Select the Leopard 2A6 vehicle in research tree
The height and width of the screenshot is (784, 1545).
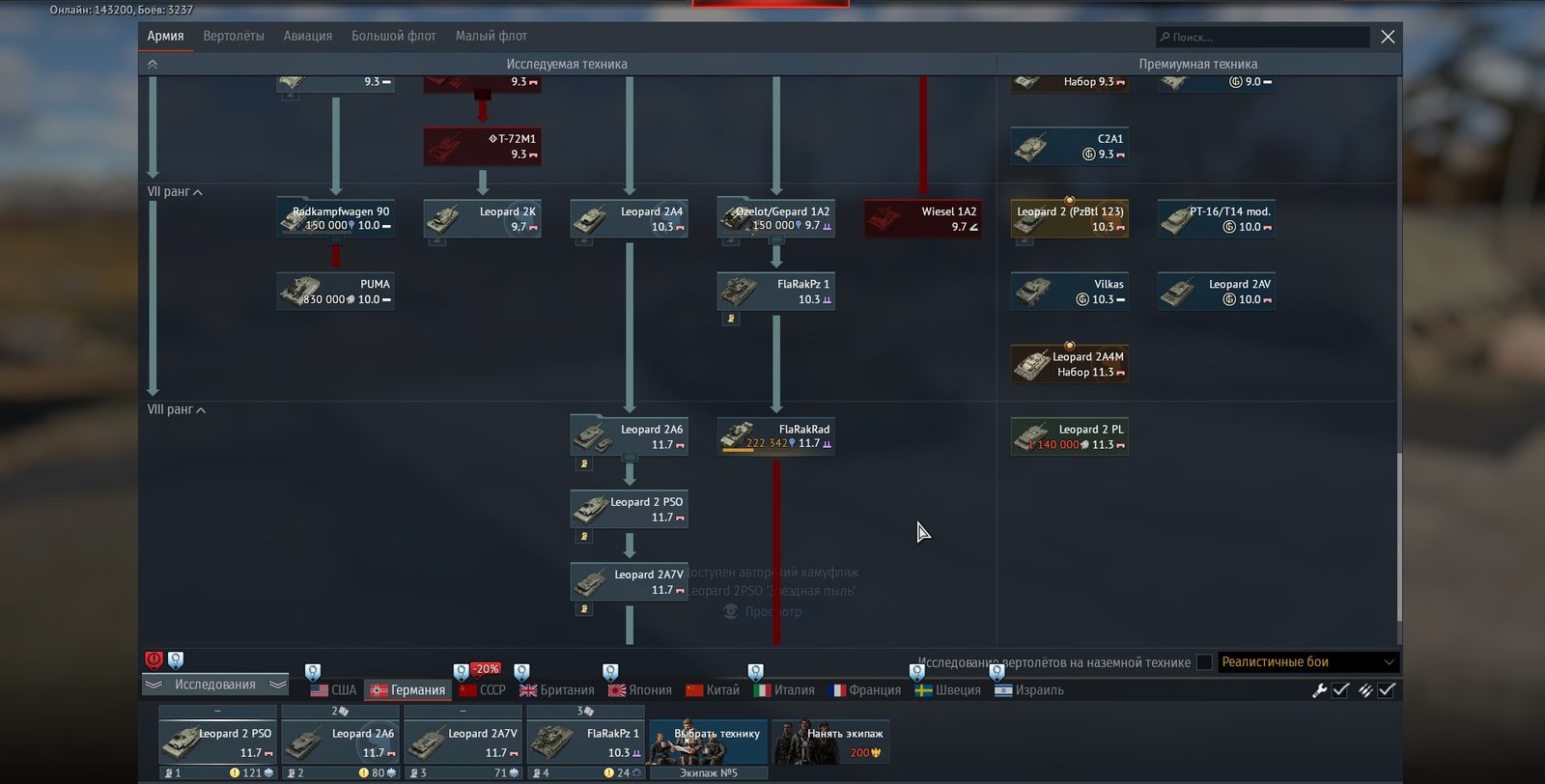629,436
